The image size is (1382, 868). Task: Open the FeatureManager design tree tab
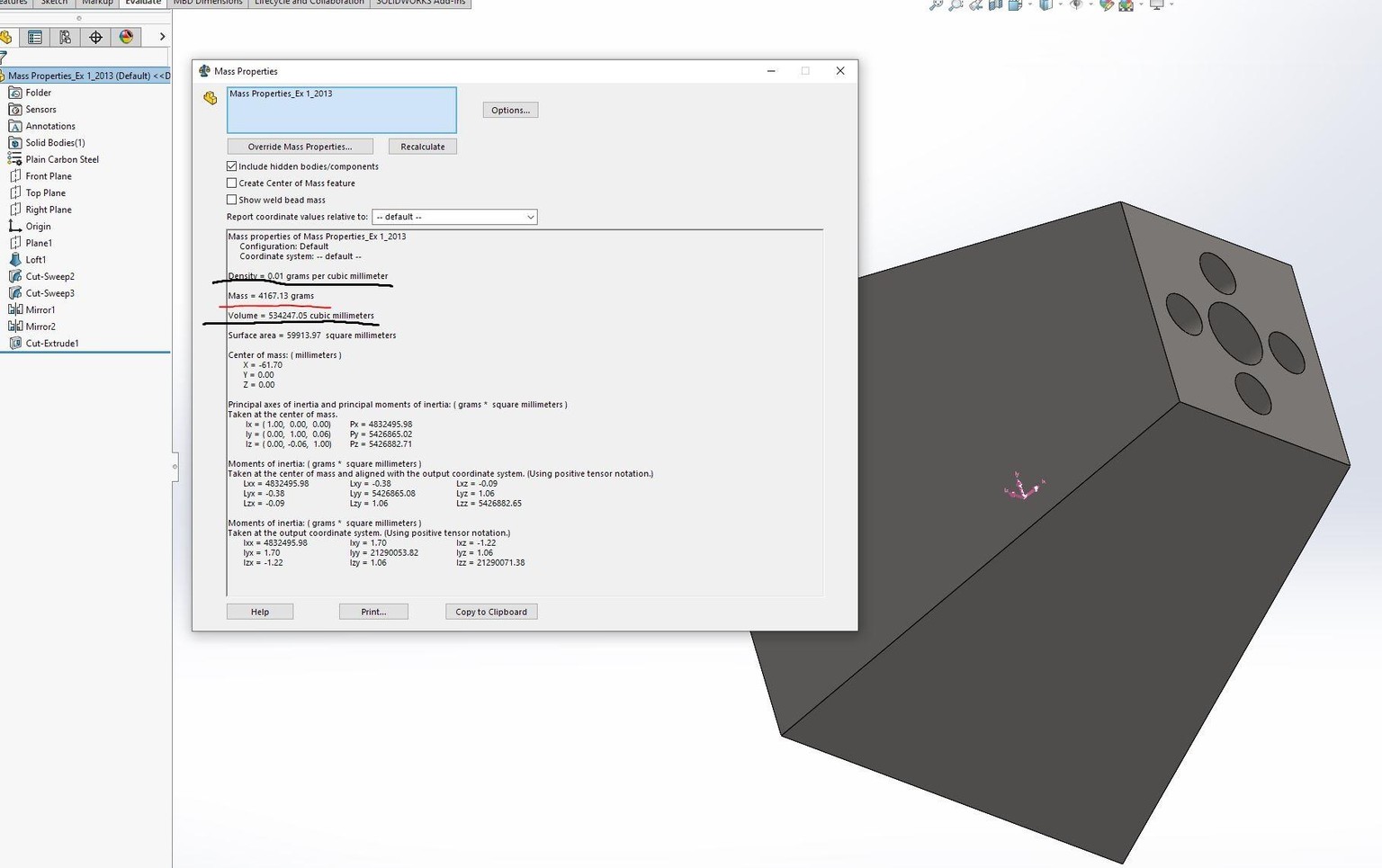[6, 37]
